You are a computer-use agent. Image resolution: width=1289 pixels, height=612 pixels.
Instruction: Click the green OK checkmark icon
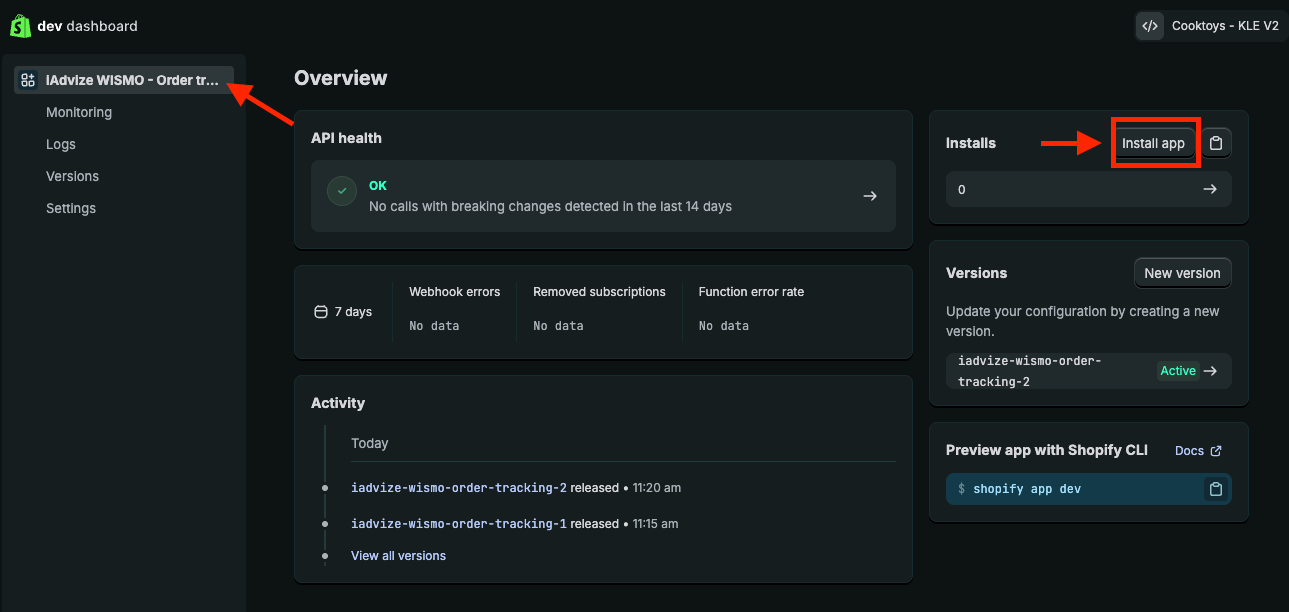tap(343, 190)
